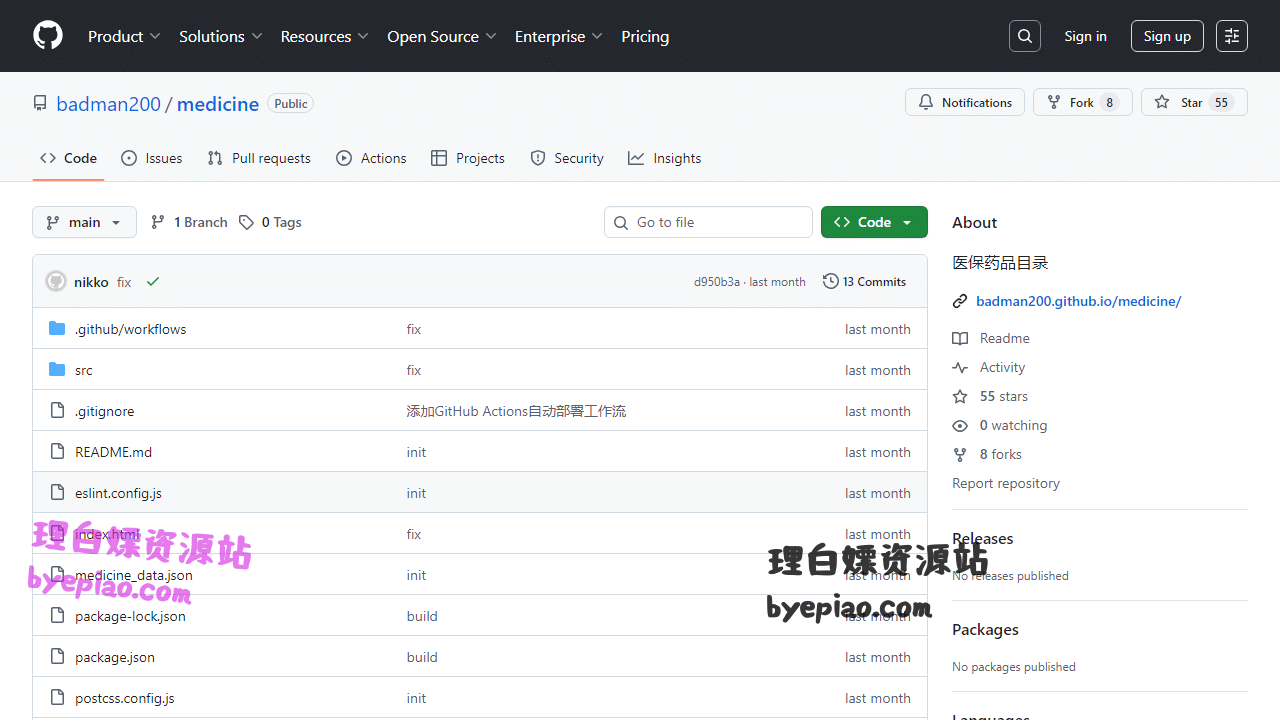View the 13 Commits history
1280x720 pixels.
[865, 281]
